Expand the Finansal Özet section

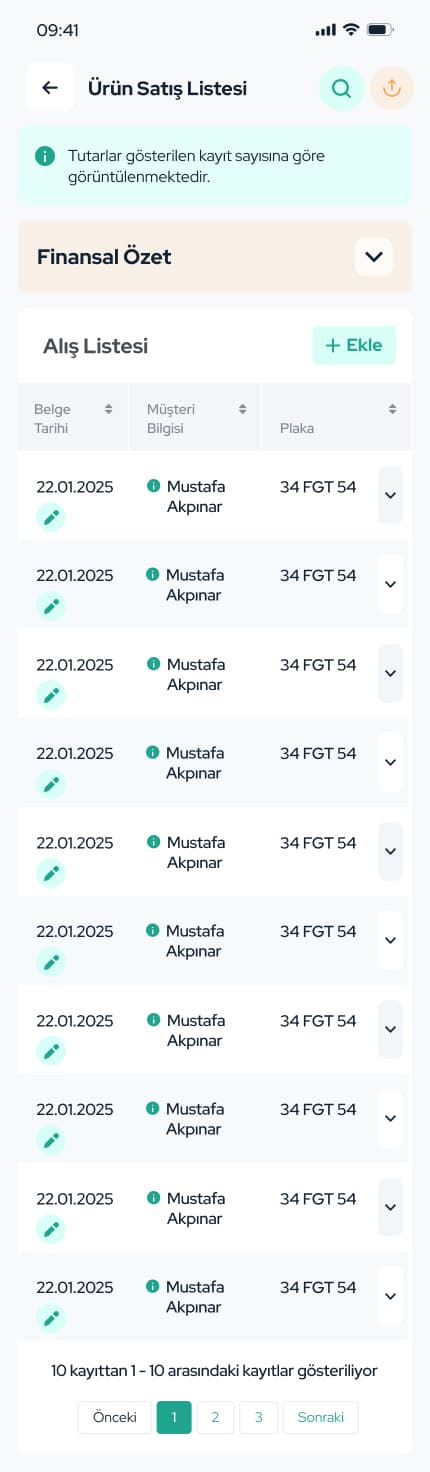374,257
